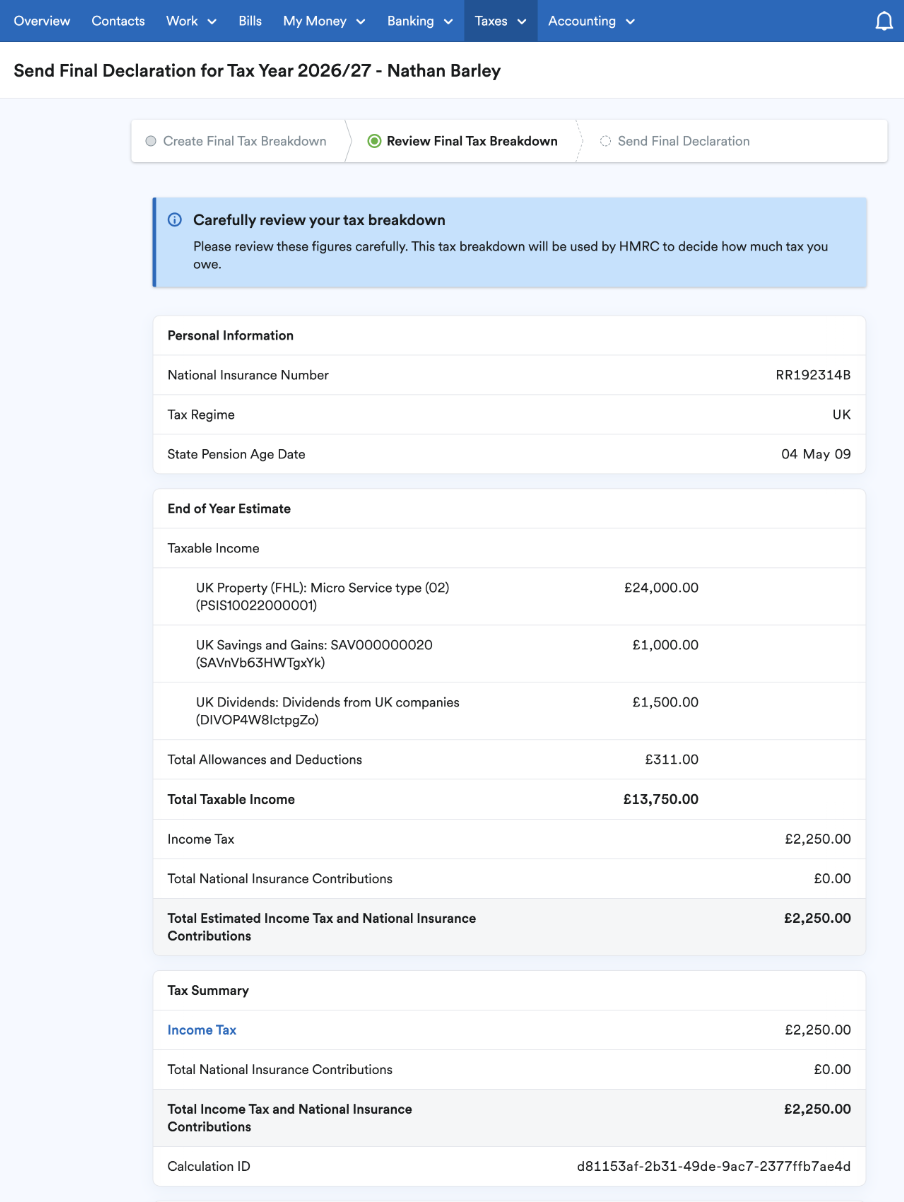Select the Review Final Tax Breakdown step indicator
Image resolution: width=904 pixels, height=1202 pixels.
(x=374, y=141)
